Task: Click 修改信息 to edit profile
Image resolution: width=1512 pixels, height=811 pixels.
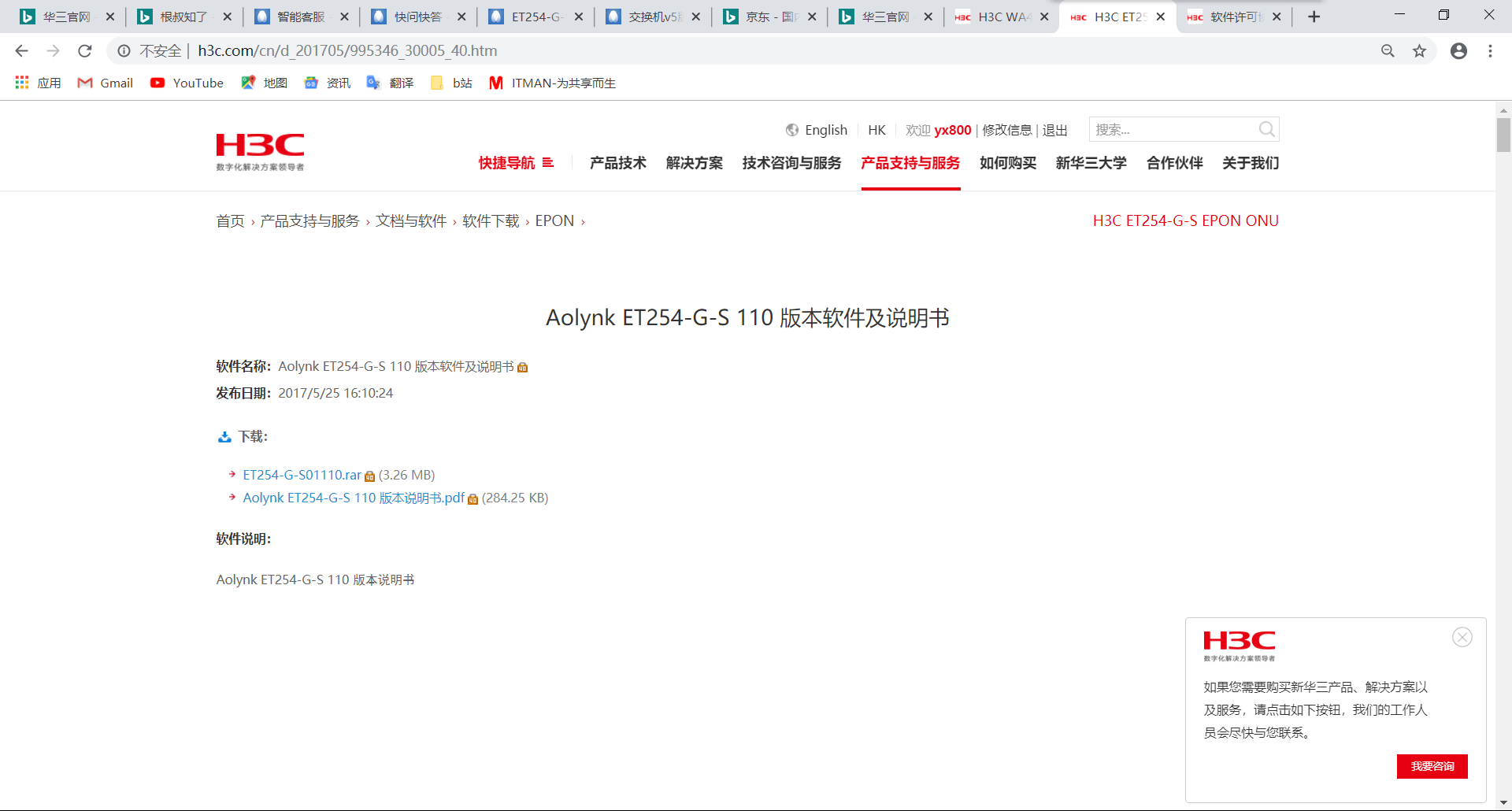Action: click(1007, 130)
